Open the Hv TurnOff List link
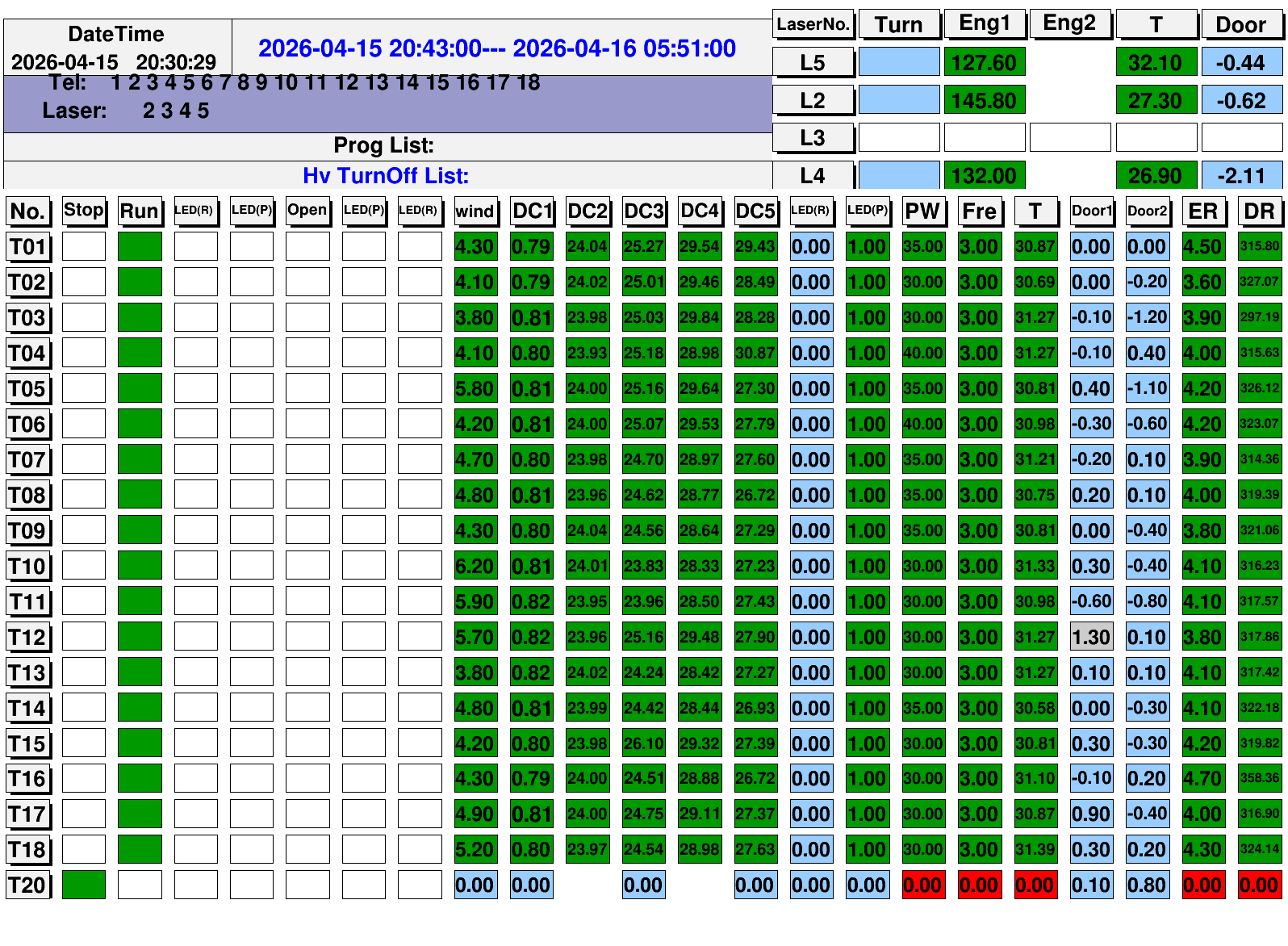1288x946 pixels. pyautogui.click(x=386, y=176)
